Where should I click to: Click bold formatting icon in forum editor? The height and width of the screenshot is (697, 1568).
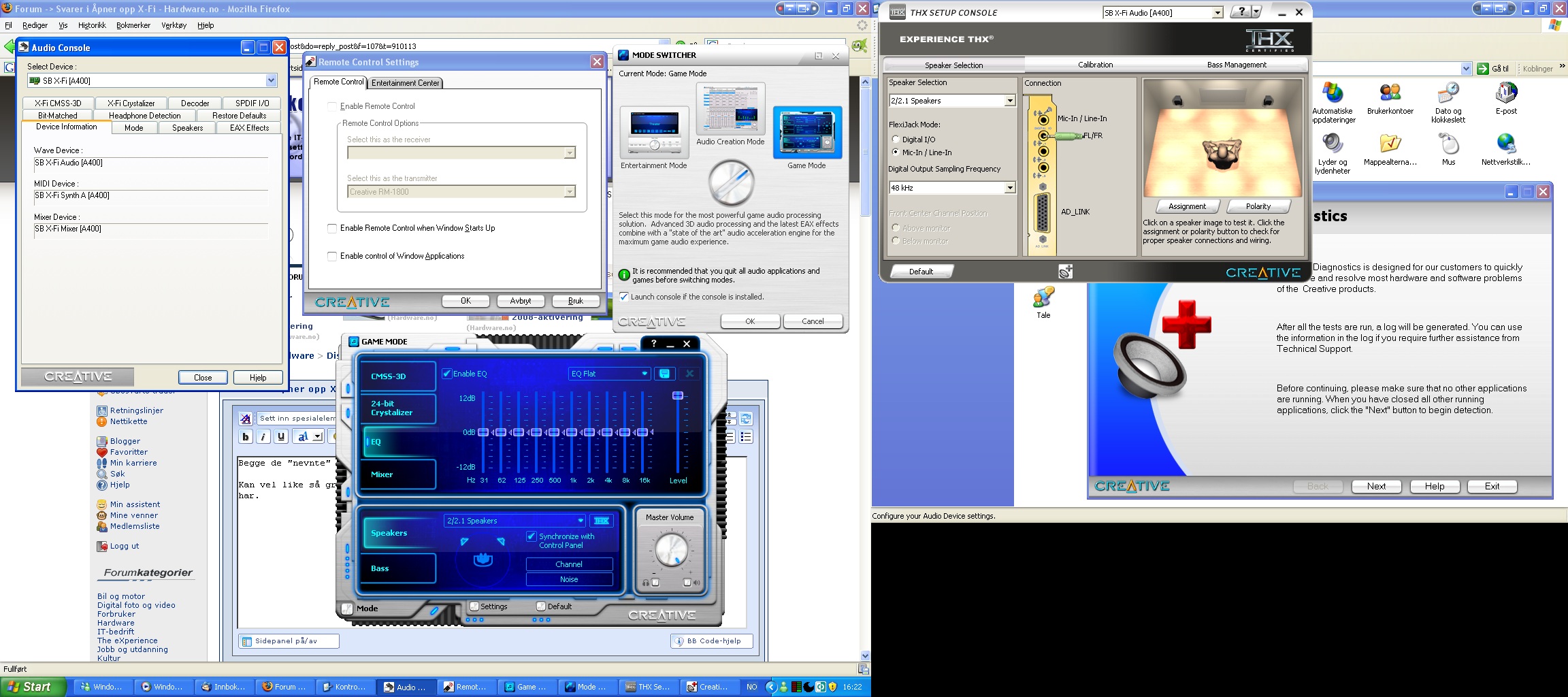[x=246, y=437]
